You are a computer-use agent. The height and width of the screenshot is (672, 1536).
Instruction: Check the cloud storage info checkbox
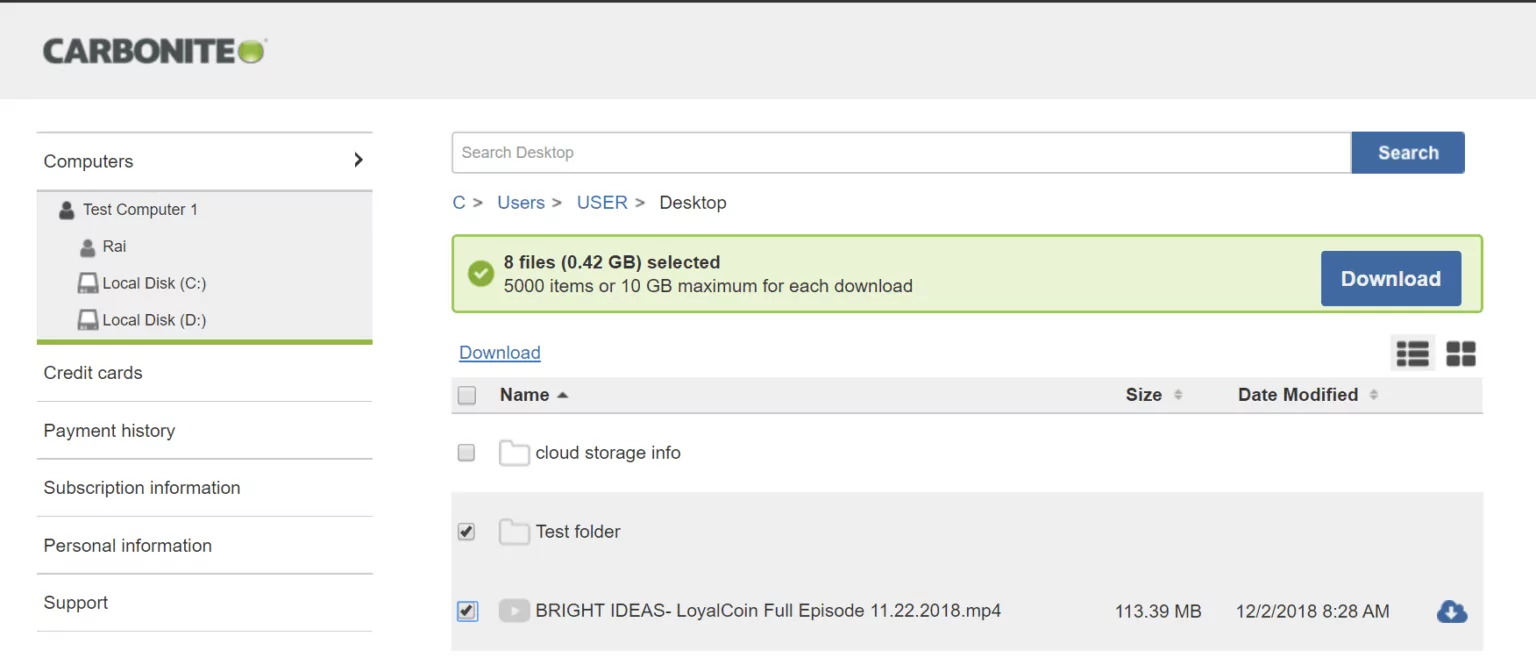466,452
